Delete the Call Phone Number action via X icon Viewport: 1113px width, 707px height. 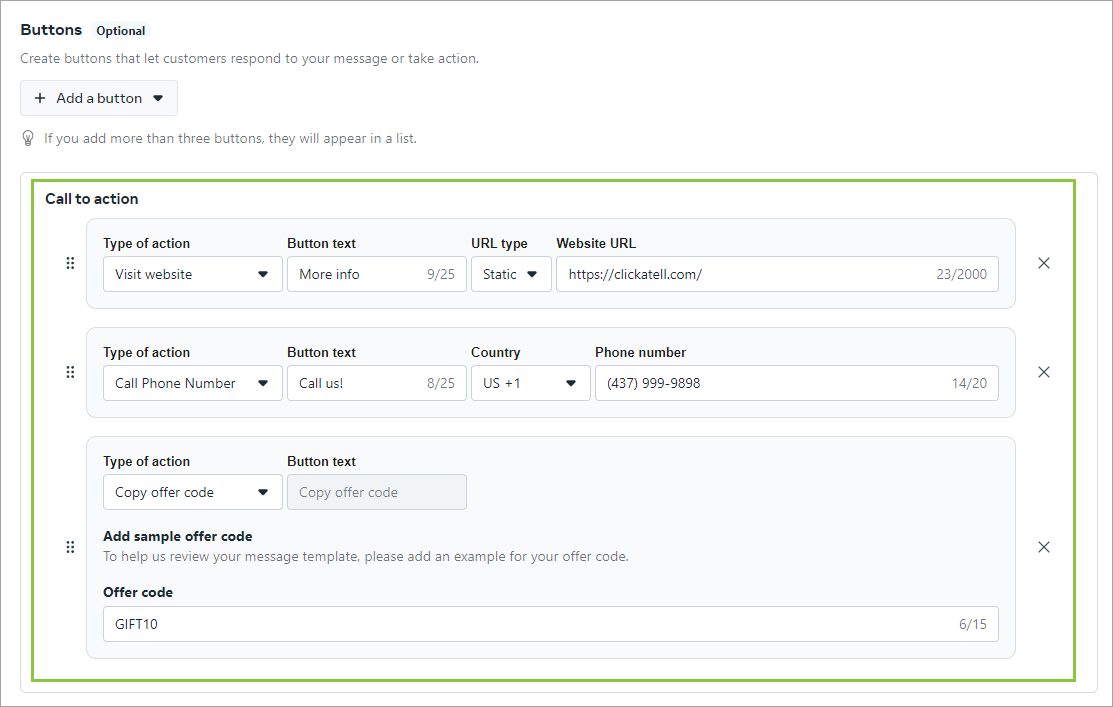point(1044,372)
